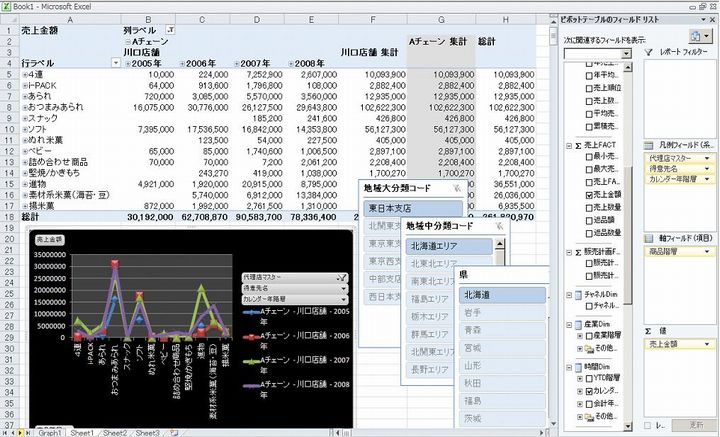Click field list scroll up arrow
The width and height of the screenshot is (720, 437).
tap(628, 67)
